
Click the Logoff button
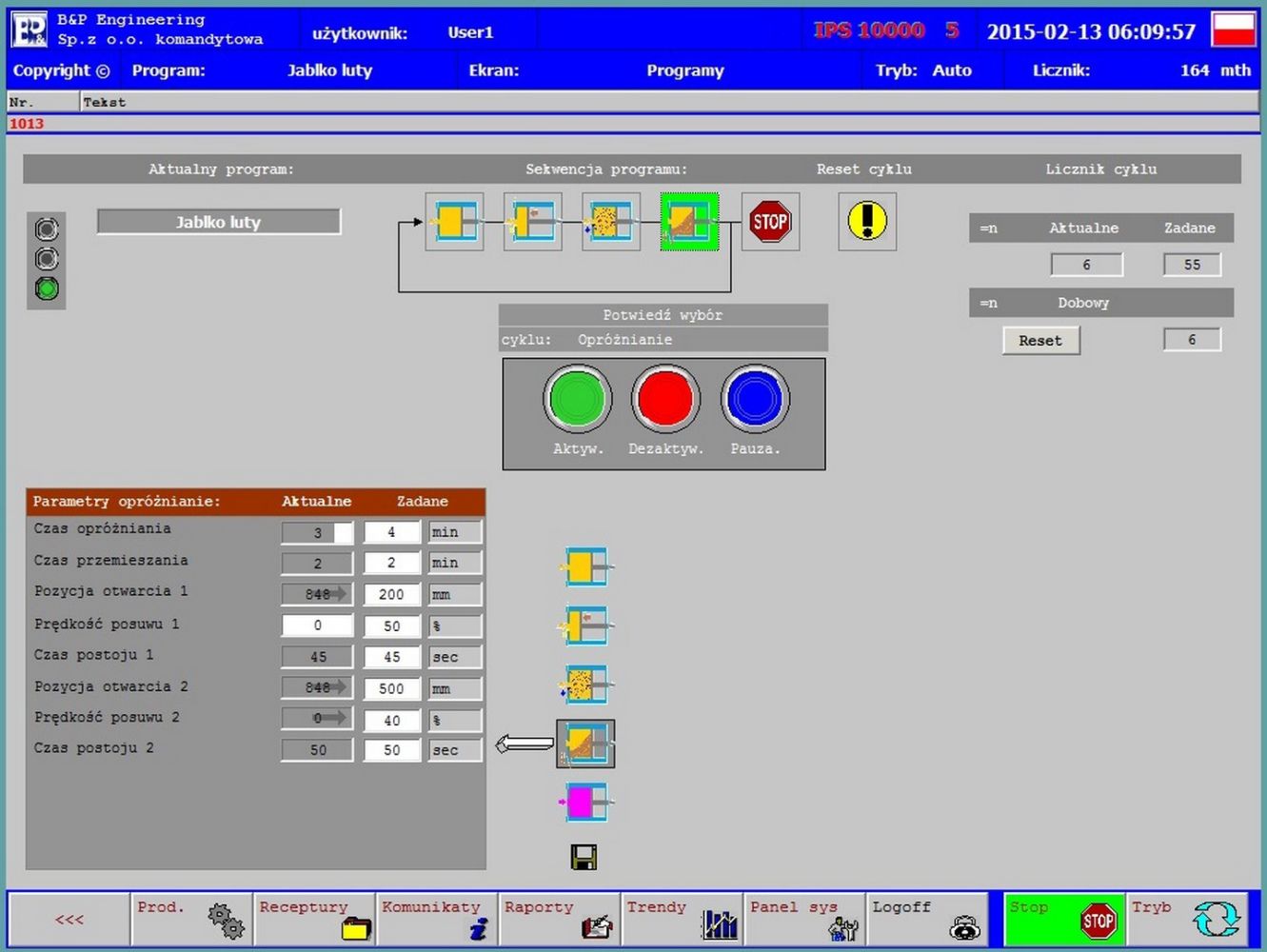point(927,920)
